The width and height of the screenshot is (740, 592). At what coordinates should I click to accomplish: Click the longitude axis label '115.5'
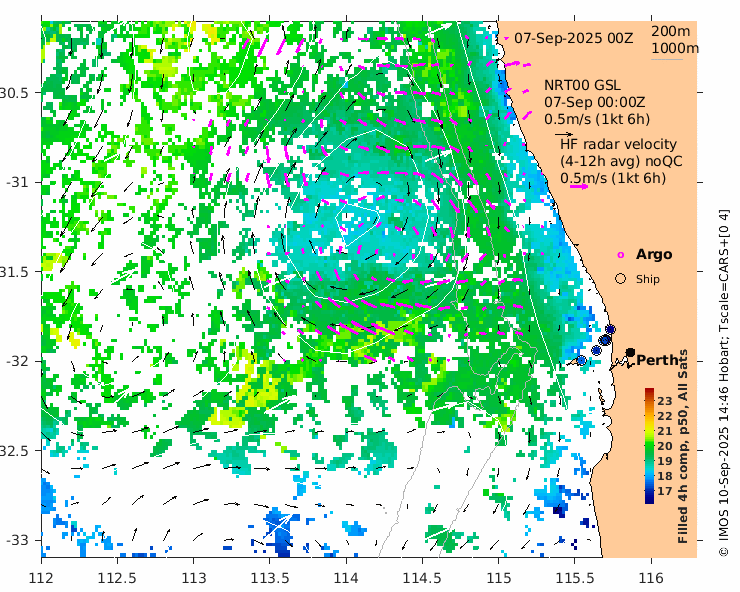(575, 578)
